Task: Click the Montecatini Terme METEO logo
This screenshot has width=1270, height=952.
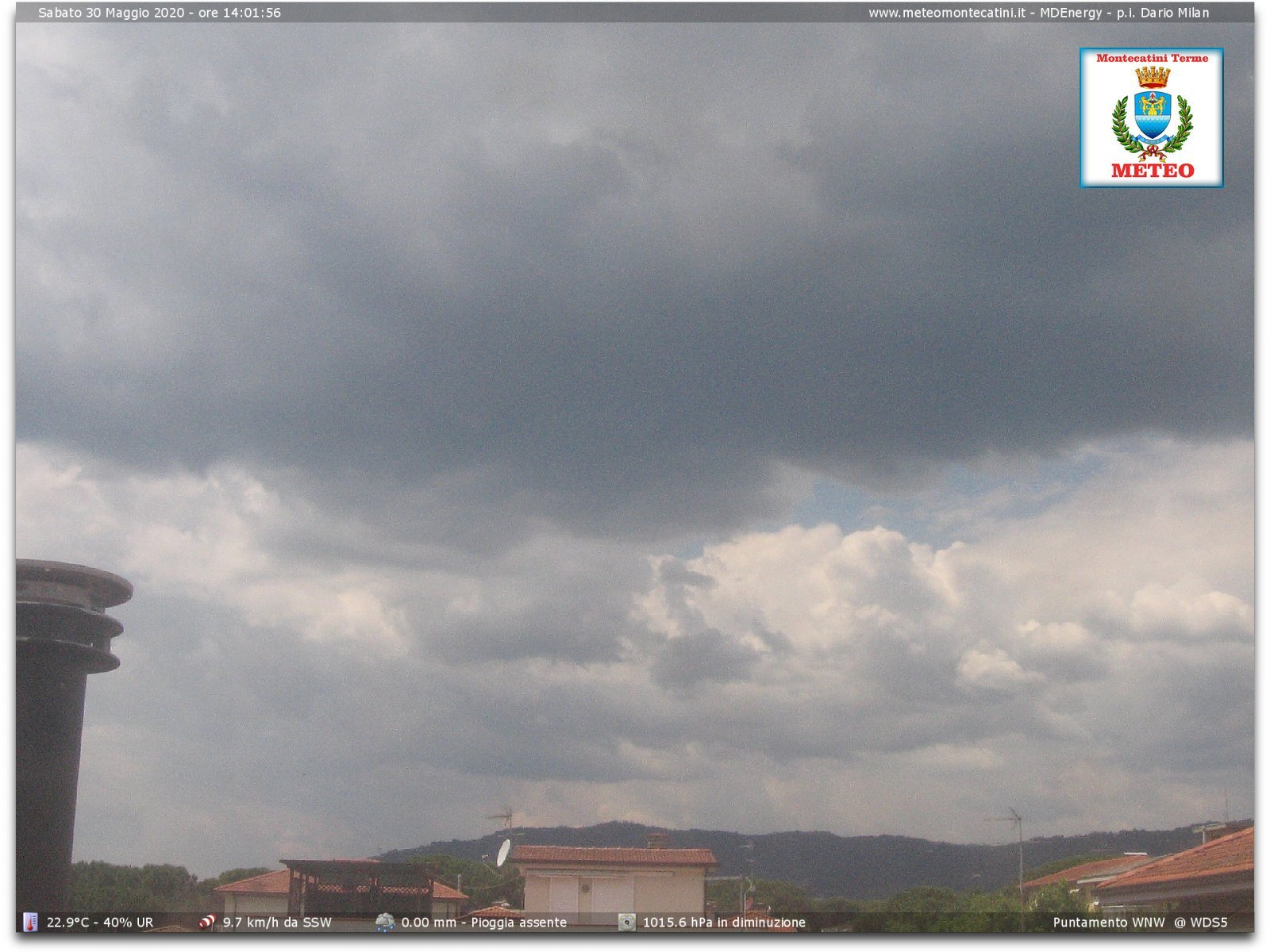Action: (1151, 117)
